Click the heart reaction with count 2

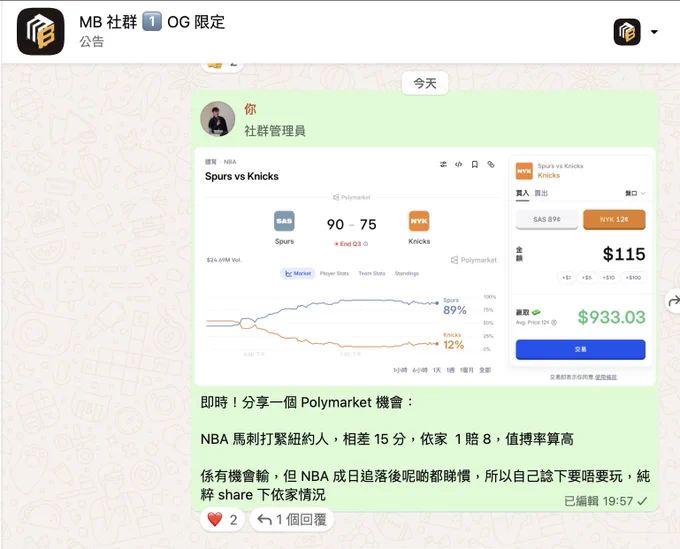point(222,519)
